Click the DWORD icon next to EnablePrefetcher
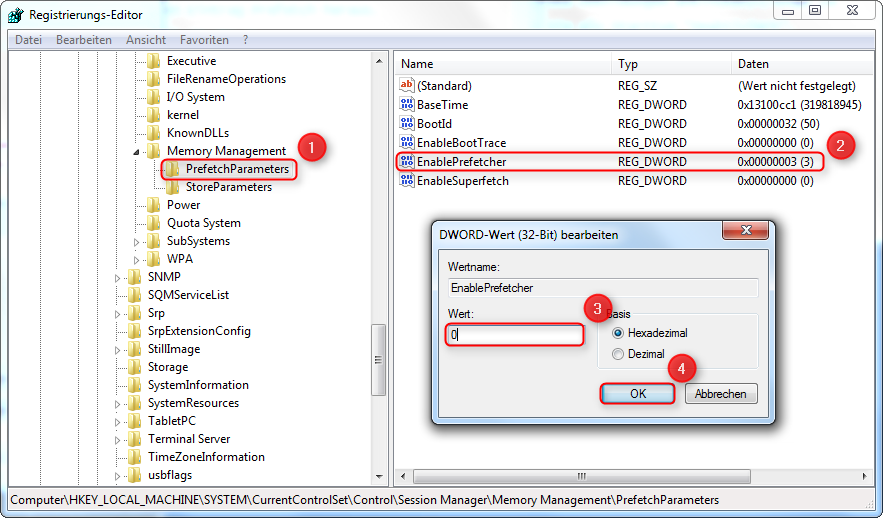 coord(407,162)
